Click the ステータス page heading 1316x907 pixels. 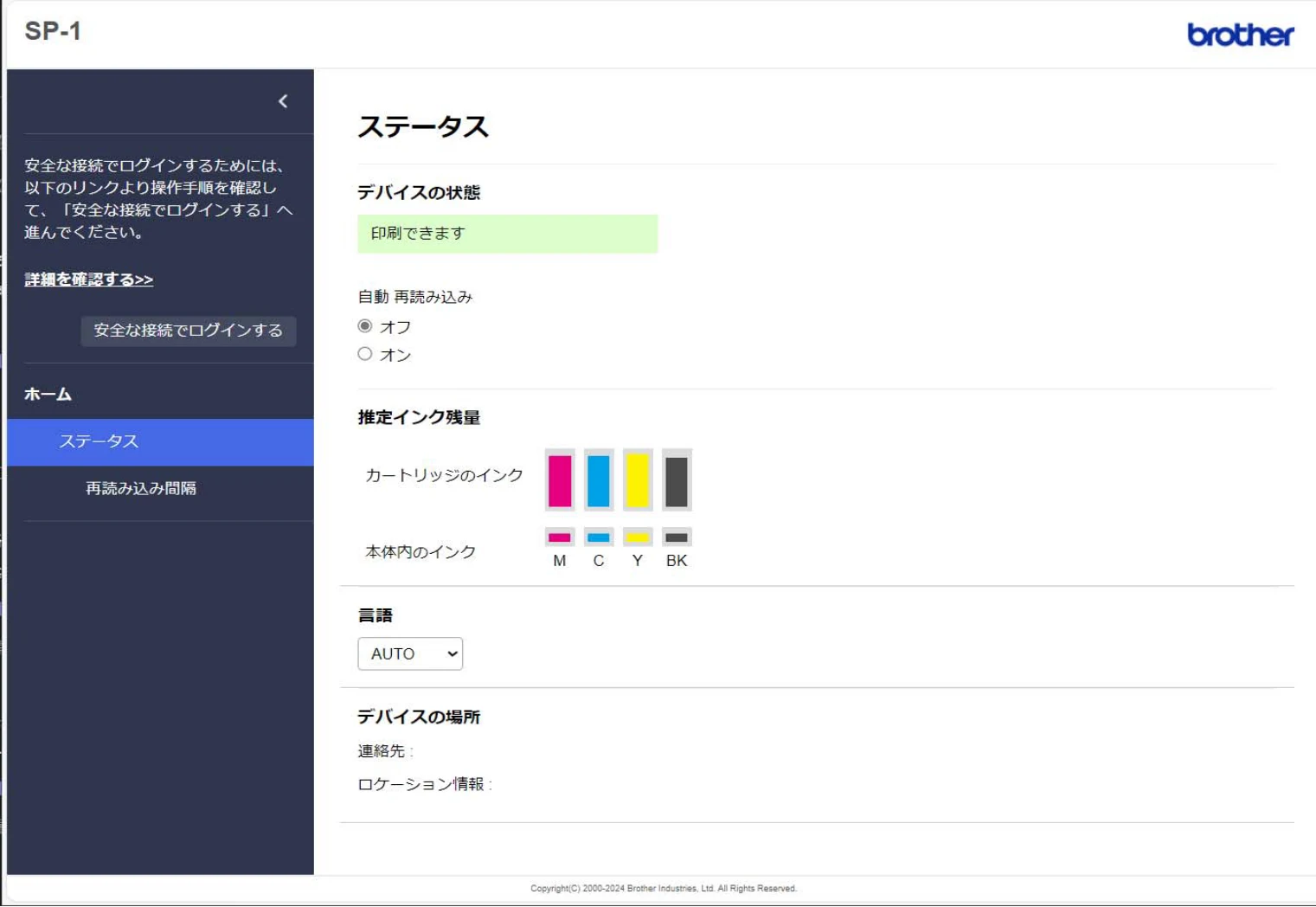point(423,126)
